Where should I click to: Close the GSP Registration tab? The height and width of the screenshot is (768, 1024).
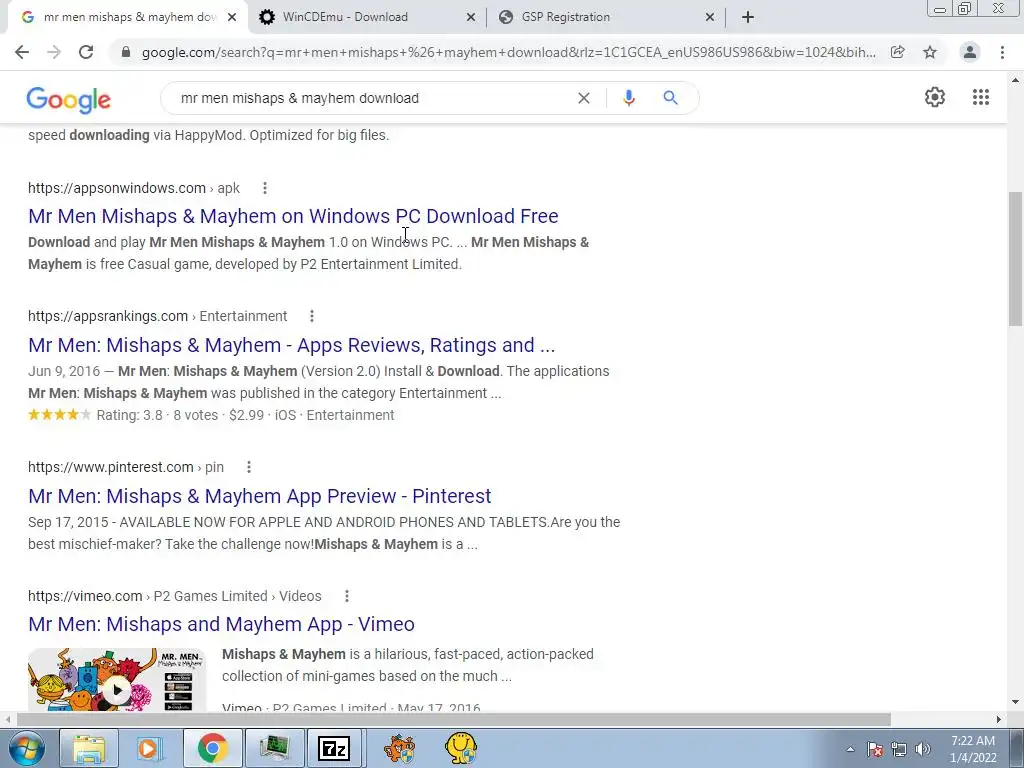[x=710, y=17]
